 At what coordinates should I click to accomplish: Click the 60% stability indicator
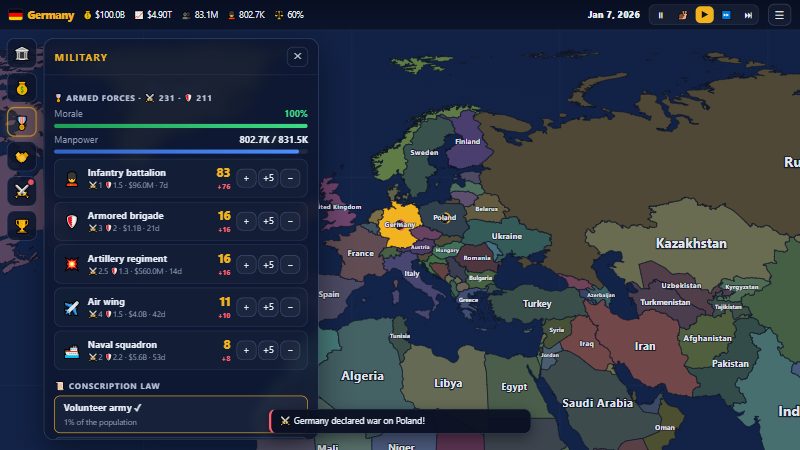pos(289,15)
